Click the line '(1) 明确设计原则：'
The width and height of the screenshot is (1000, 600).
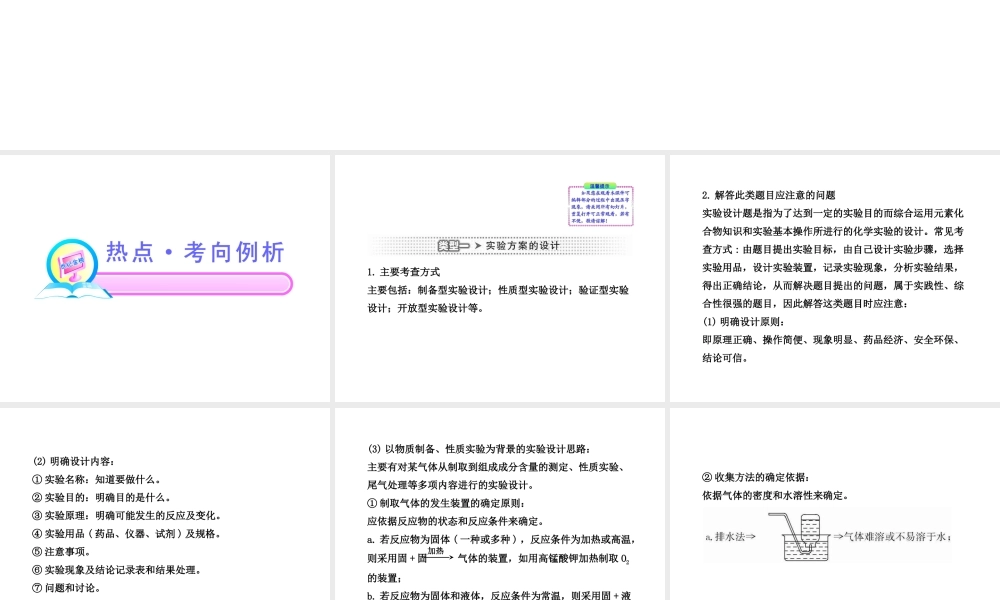tap(744, 322)
